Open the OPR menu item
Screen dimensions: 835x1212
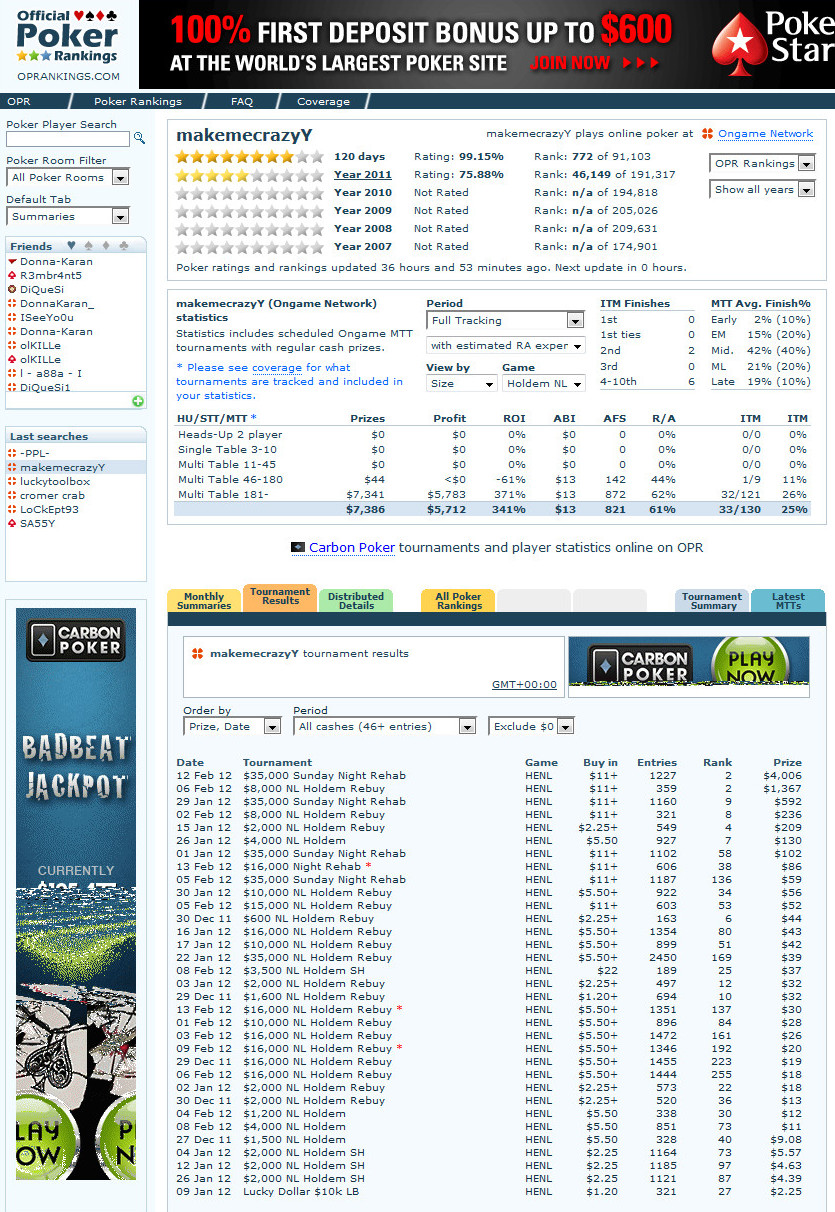tap(19, 101)
